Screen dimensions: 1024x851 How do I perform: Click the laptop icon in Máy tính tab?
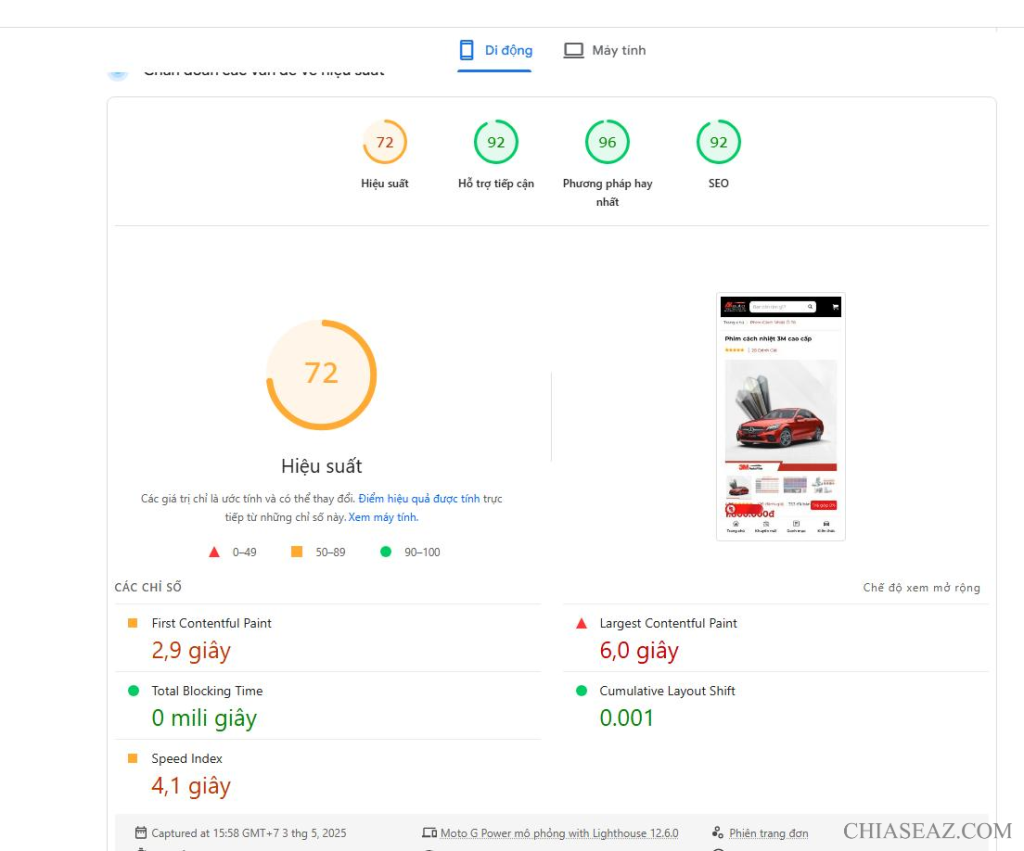click(573, 50)
